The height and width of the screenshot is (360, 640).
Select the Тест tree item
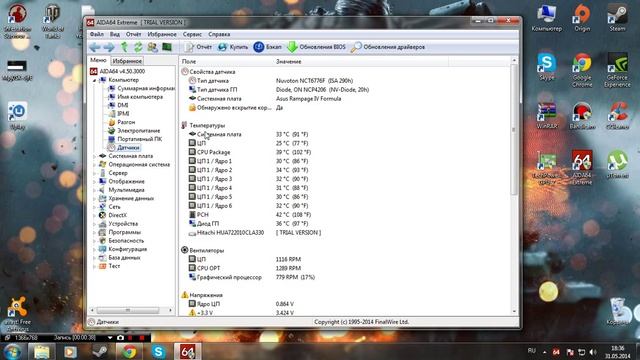[110, 266]
